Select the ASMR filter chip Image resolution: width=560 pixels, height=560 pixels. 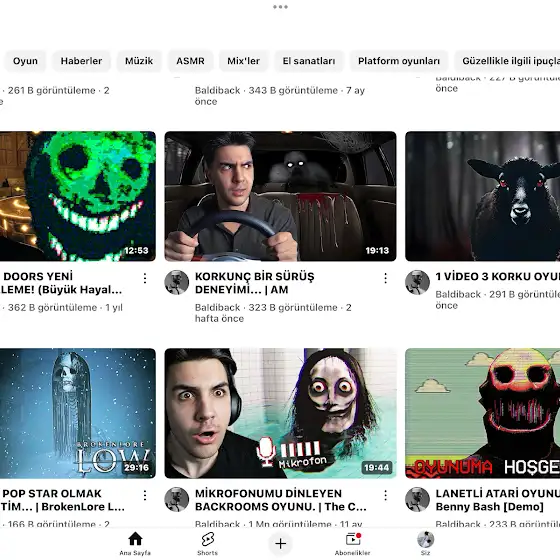point(190,61)
